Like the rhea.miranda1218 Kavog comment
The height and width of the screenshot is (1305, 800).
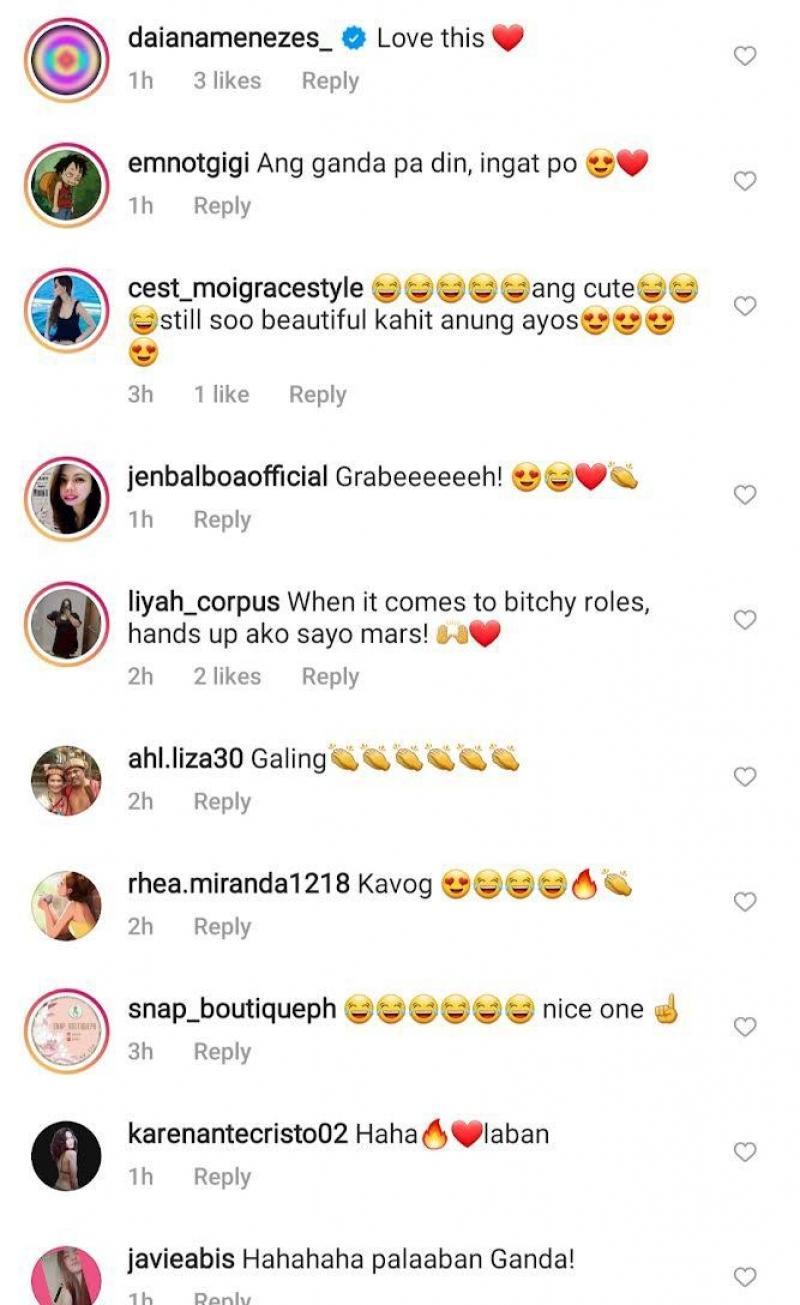pyautogui.click(x=745, y=902)
